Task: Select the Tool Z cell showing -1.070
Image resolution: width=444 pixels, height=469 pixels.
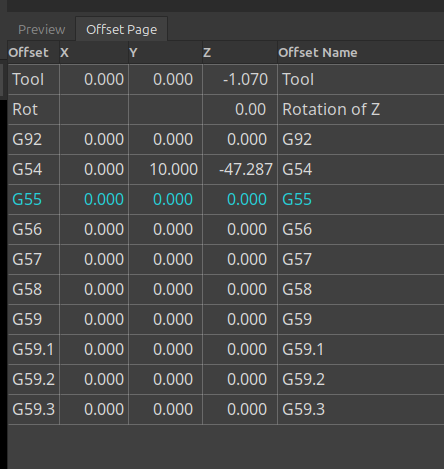Action: [240, 79]
